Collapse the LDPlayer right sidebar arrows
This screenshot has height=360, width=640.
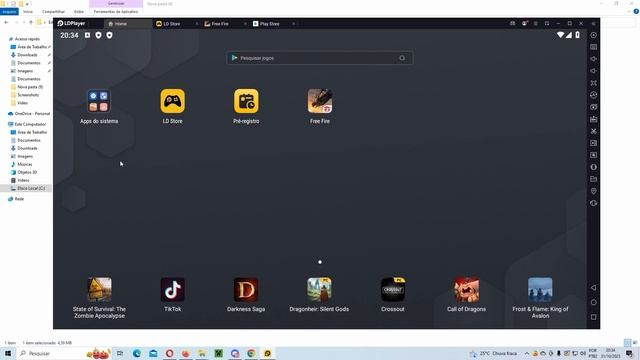coord(593,24)
